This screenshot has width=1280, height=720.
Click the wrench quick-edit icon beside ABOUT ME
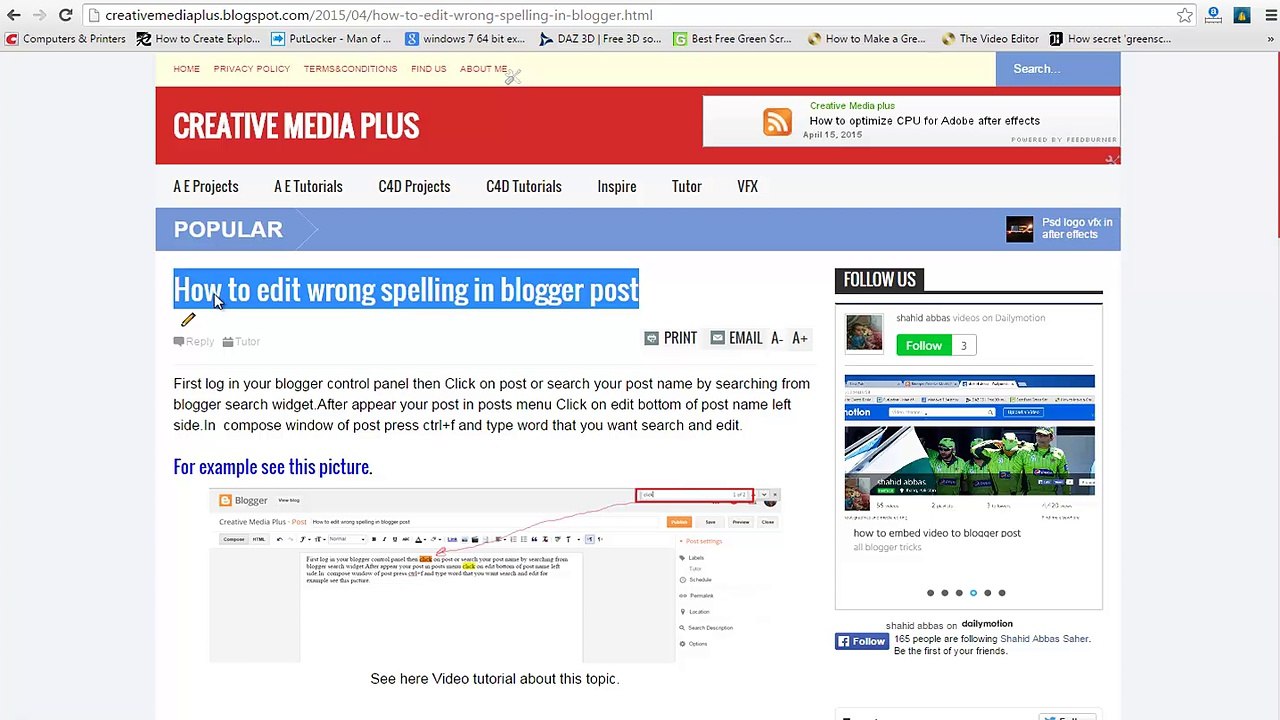(x=513, y=77)
